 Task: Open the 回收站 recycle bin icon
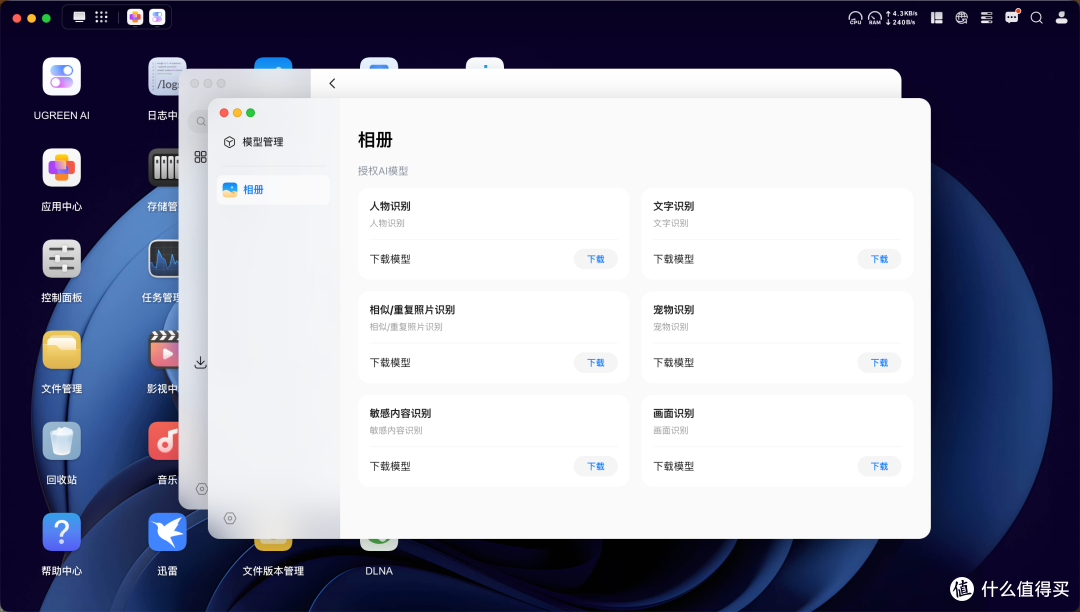[x=61, y=441]
